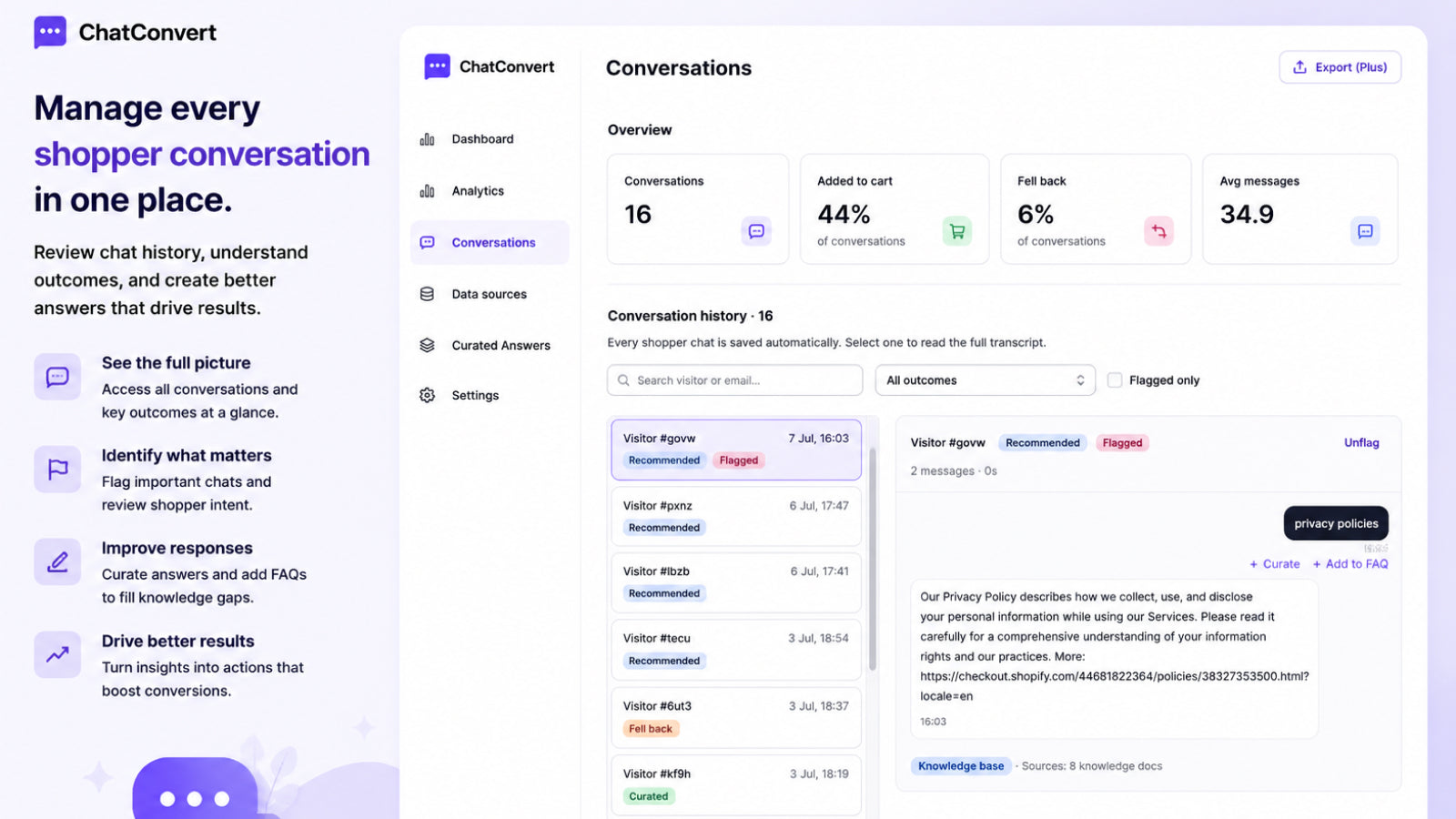This screenshot has height=819, width=1456.
Task: Enable the Flagged only checkbox
Action: click(1115, 380)
